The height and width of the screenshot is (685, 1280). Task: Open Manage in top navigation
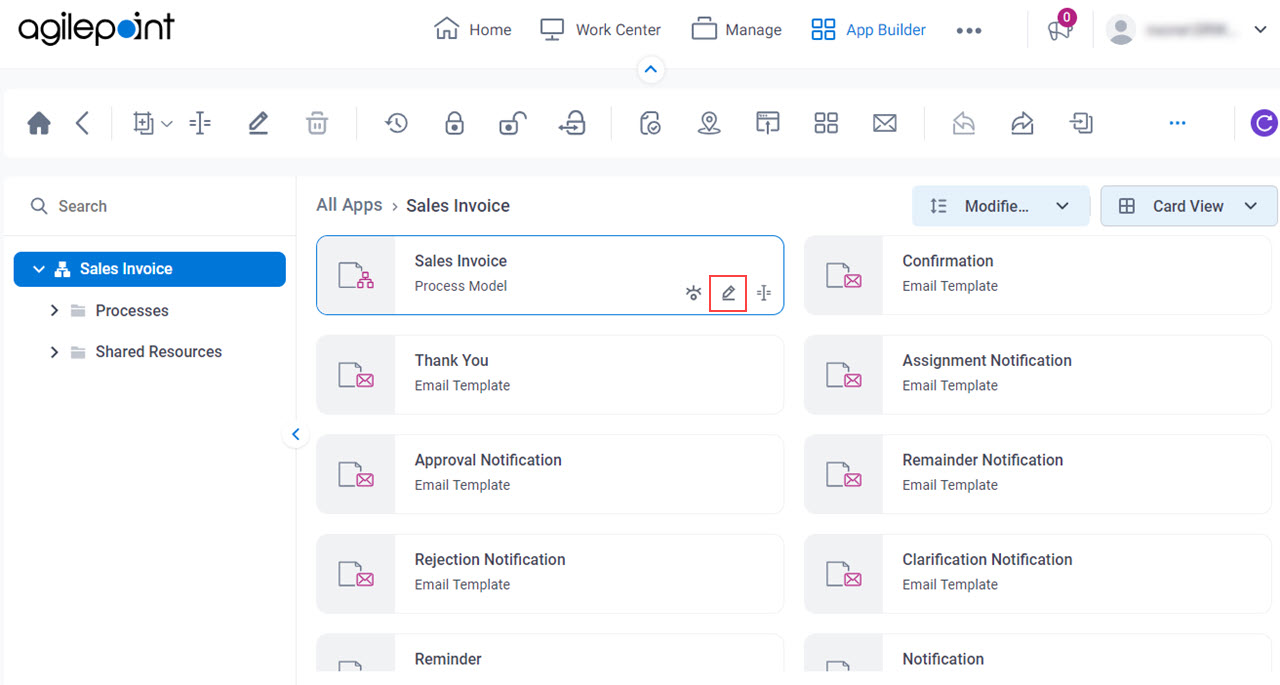pos(736,30)
